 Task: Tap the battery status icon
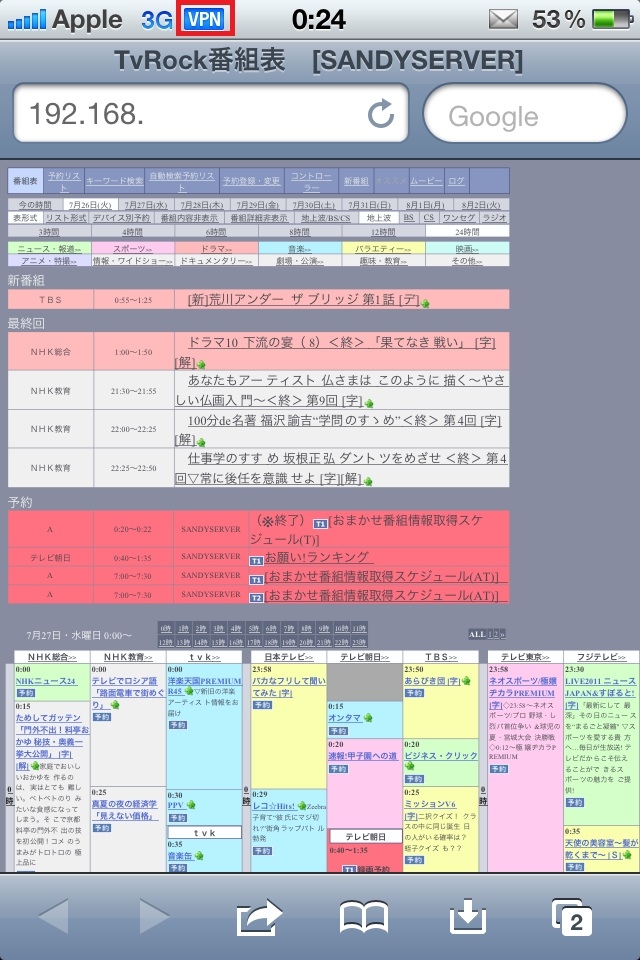(x=613, y=20)
